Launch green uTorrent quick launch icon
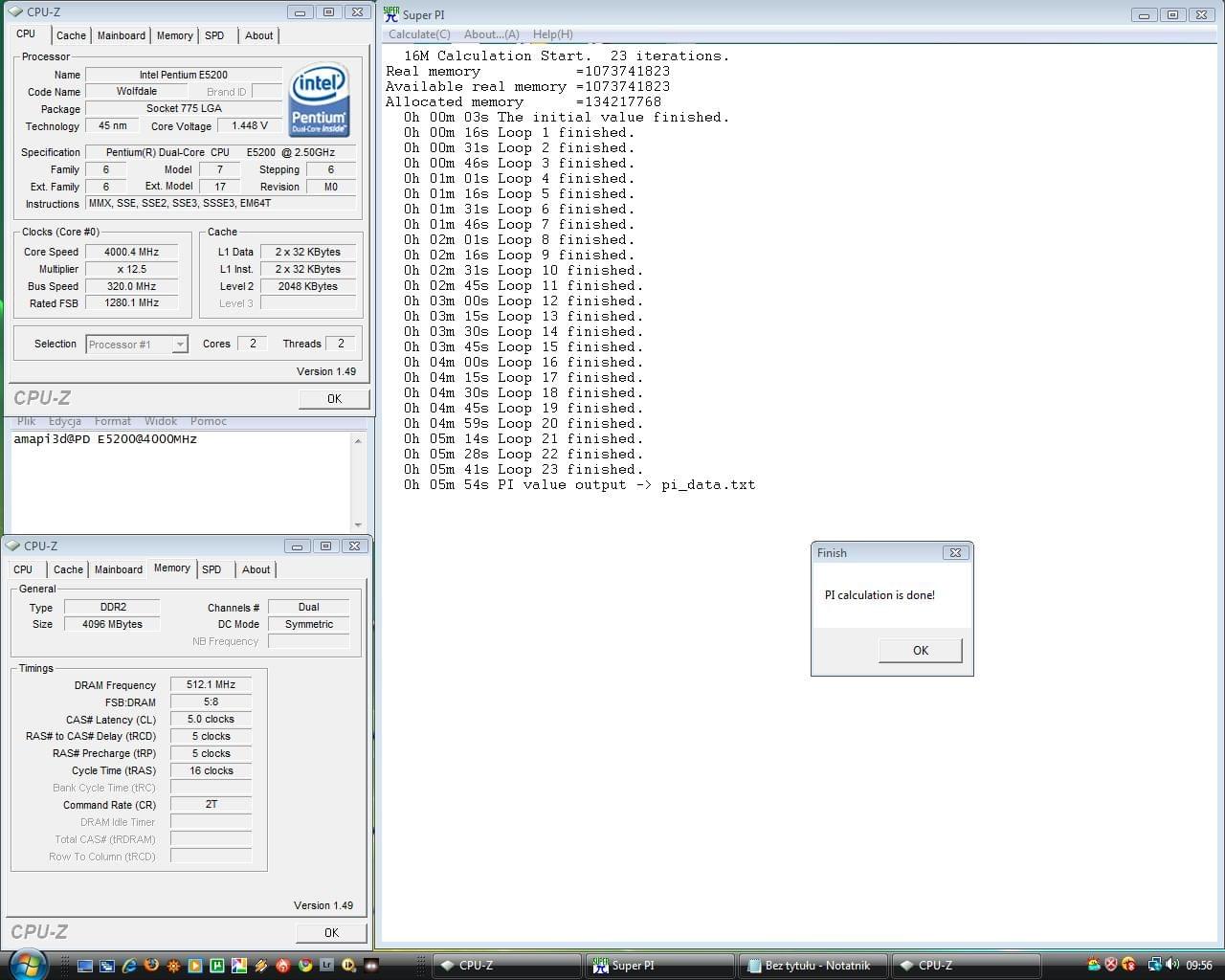The image size is (1225, 980). 217,966
